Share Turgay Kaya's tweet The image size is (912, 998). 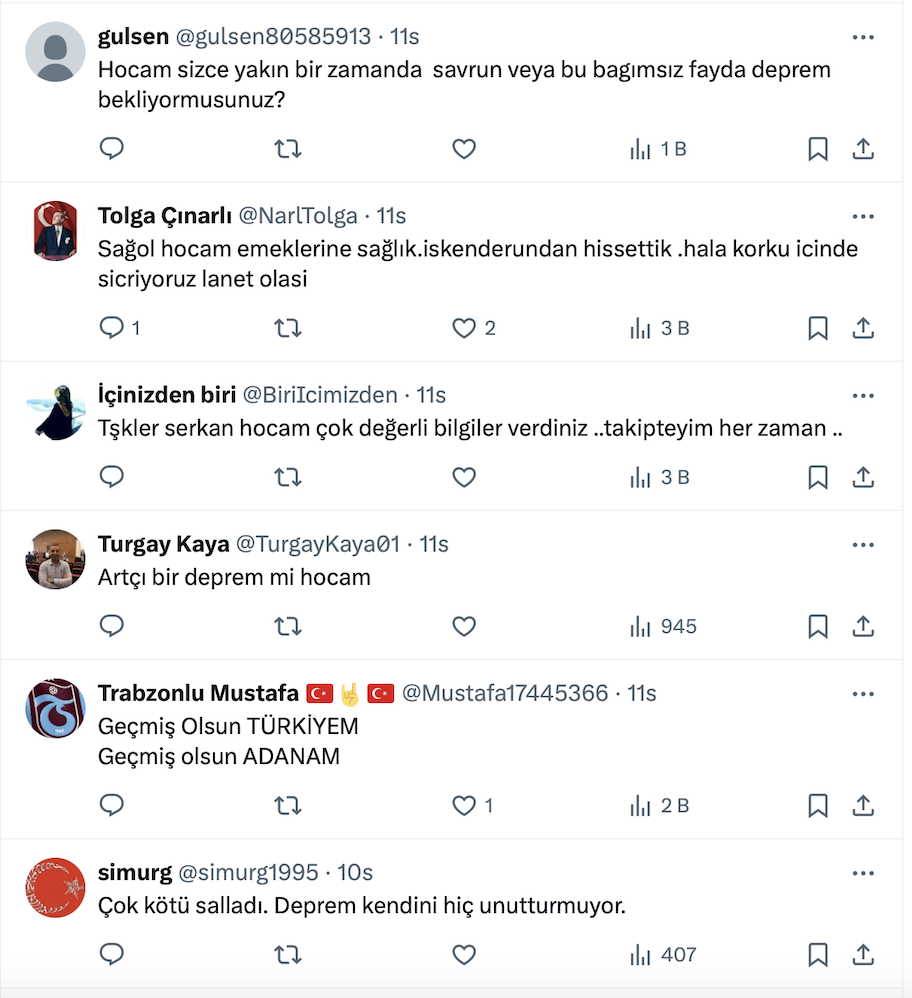tap(863, 627)
